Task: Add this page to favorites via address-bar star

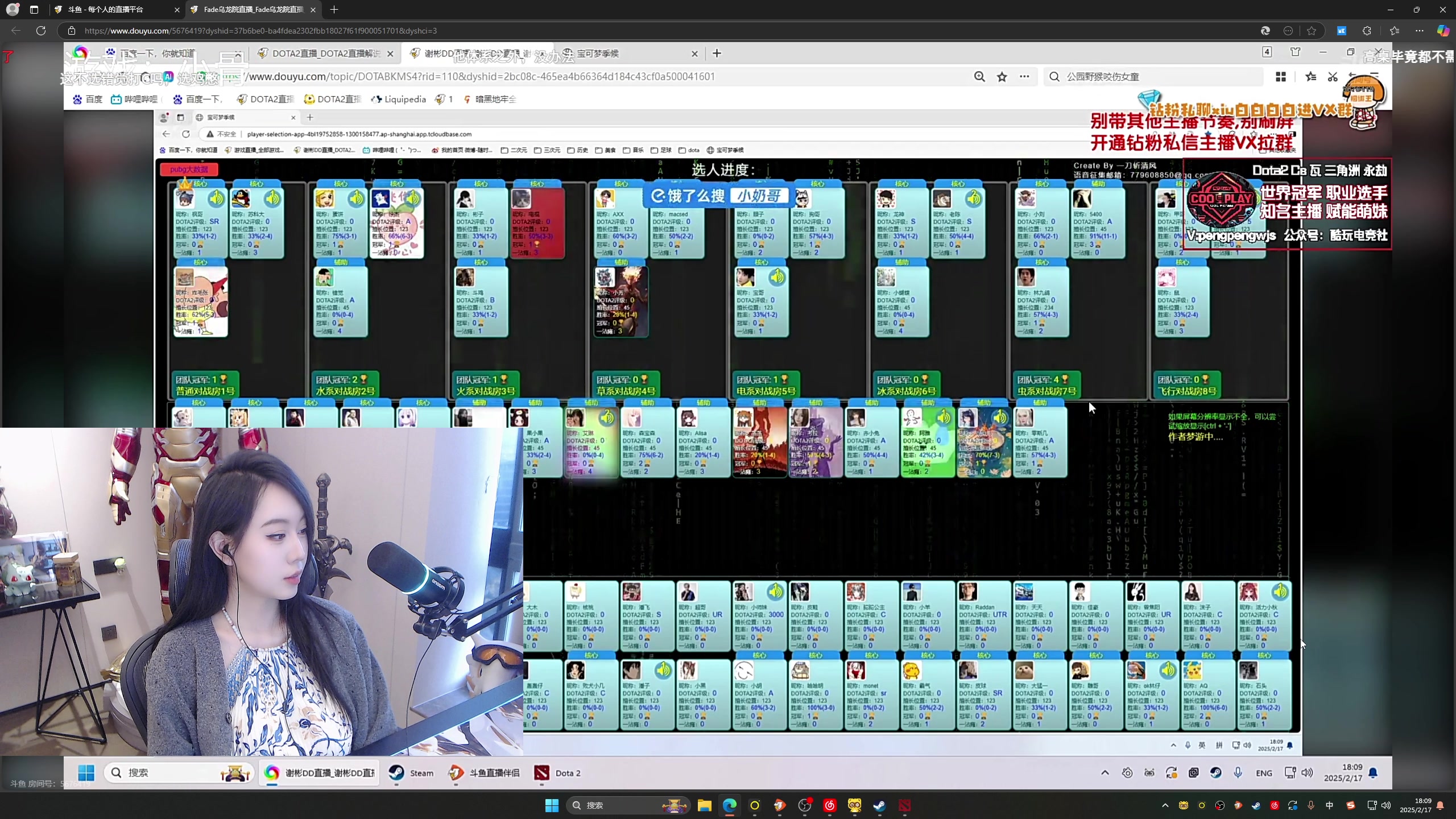Action: click(x=1312, y=31)
